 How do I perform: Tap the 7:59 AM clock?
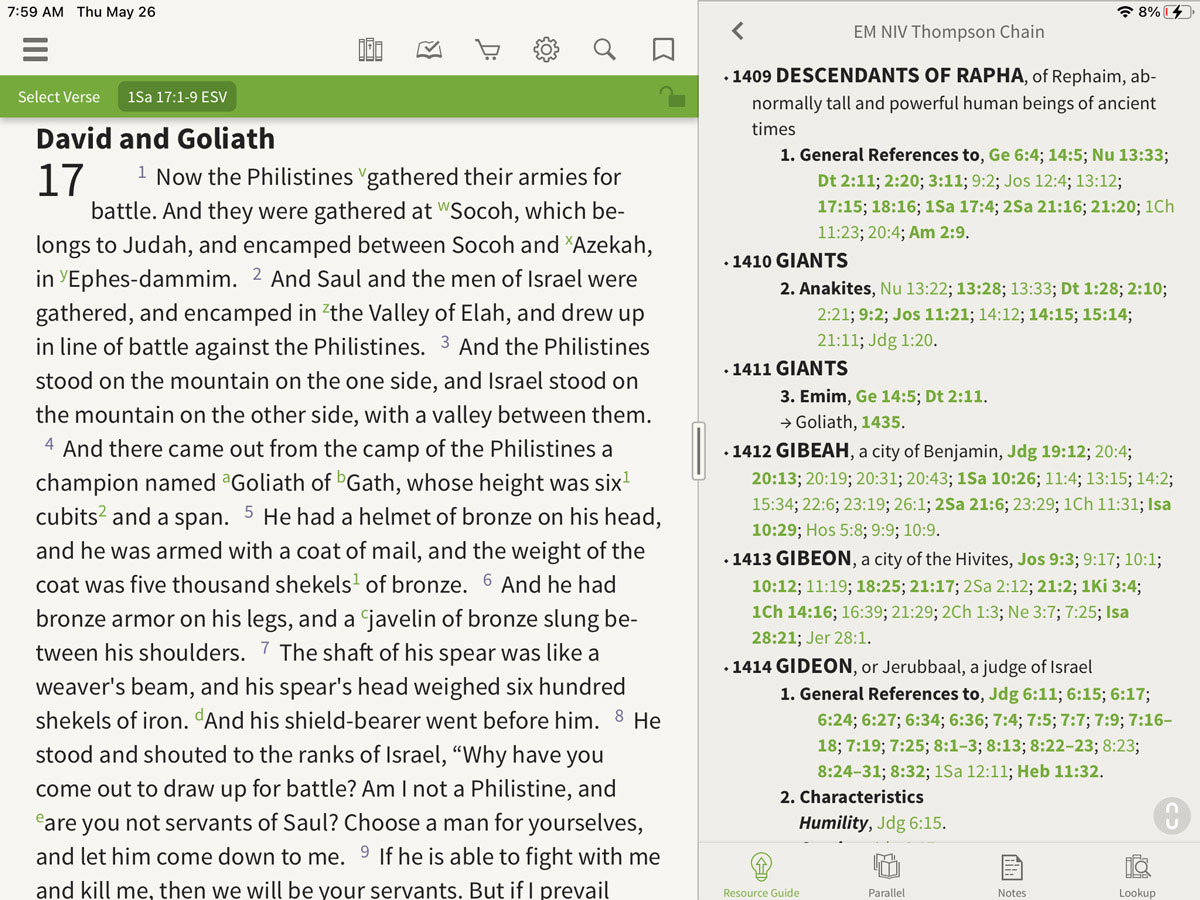[x=35, y=12]
